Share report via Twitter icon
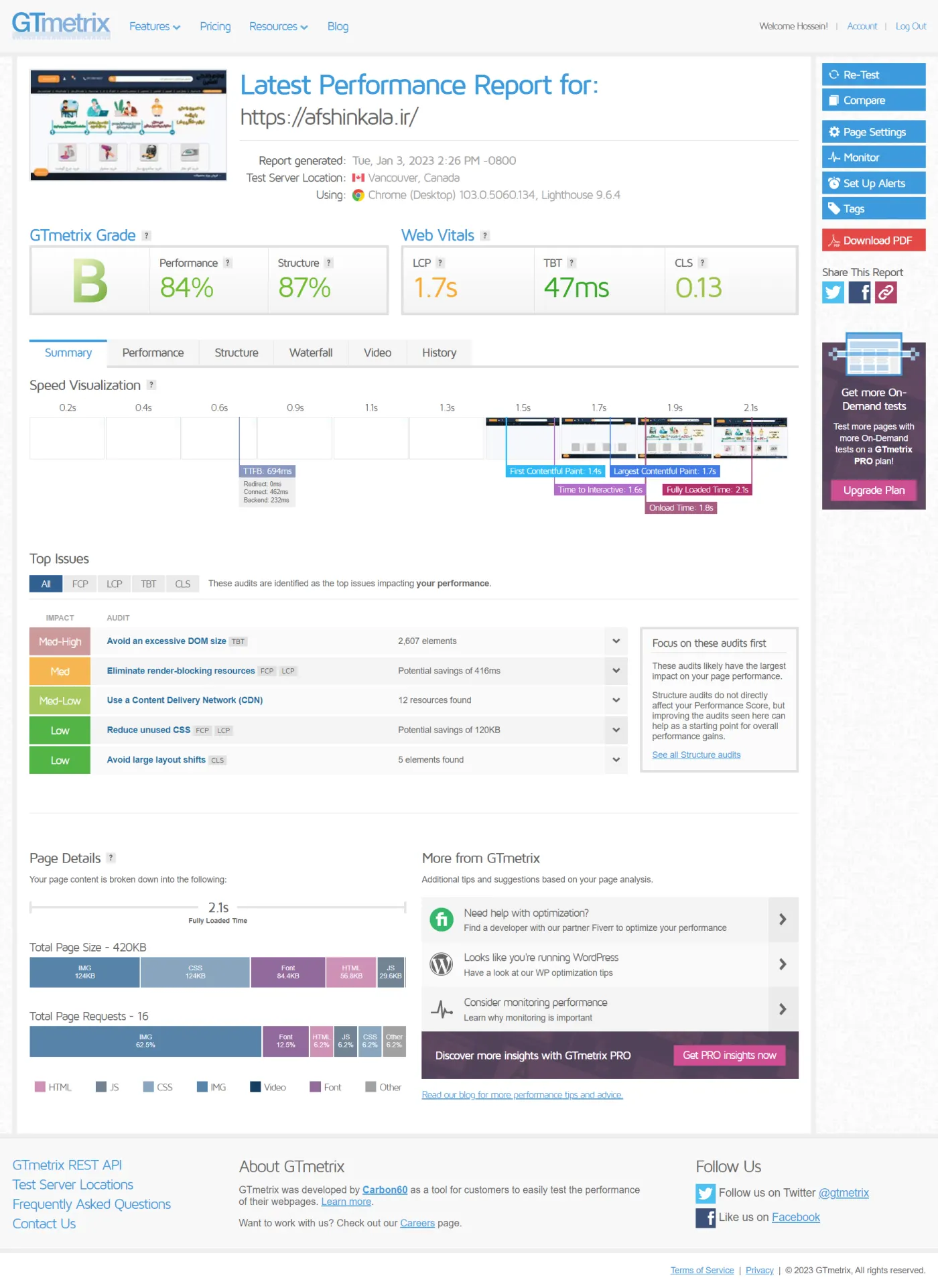Screen dimensions: 938x1288 coord(833,293)
